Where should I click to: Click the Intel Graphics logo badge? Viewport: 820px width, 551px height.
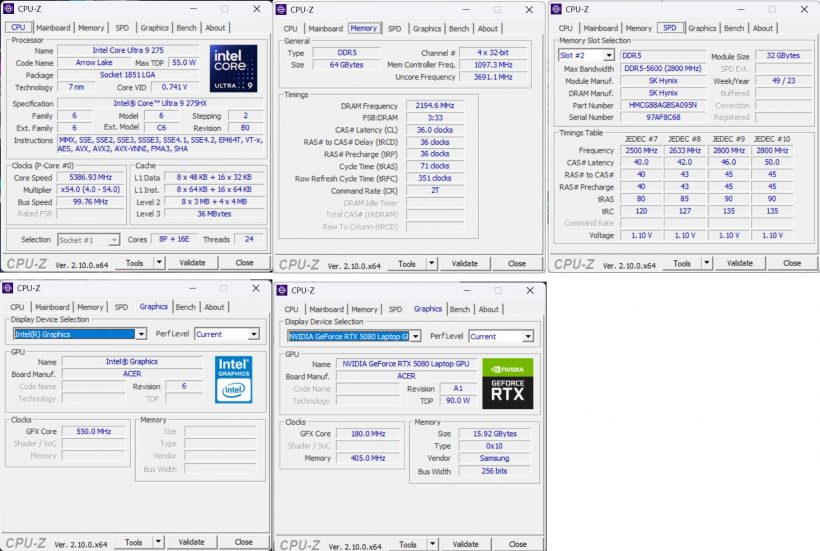[233, 380]
